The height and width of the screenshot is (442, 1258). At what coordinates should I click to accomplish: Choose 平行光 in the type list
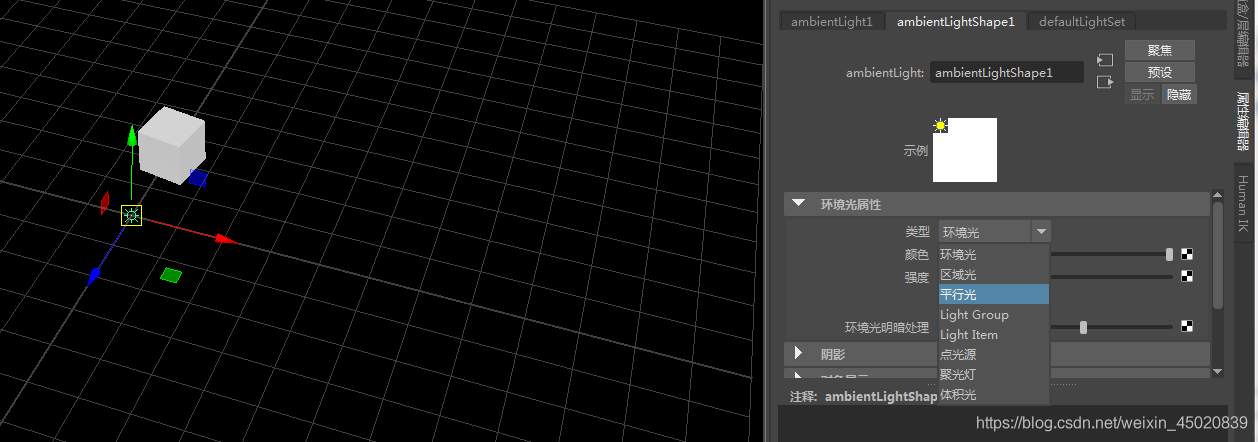coord(993,294)
